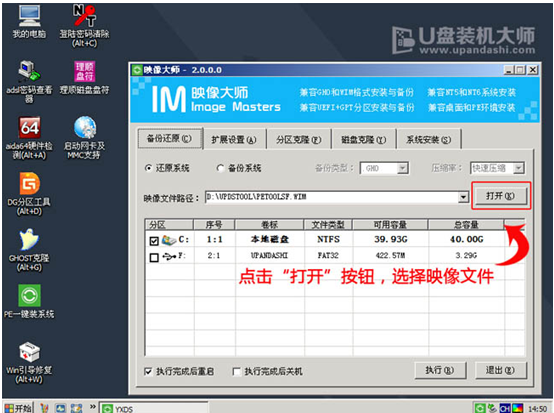This screenshot has height=413, width=554.
Task: Uncheck the C: partition checkbox
Action: click(154, 241)
